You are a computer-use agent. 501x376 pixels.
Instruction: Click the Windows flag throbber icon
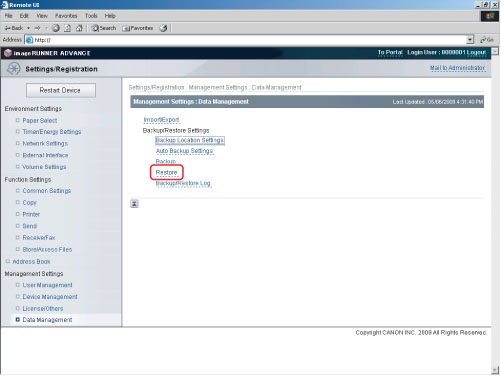click(490, 16)
